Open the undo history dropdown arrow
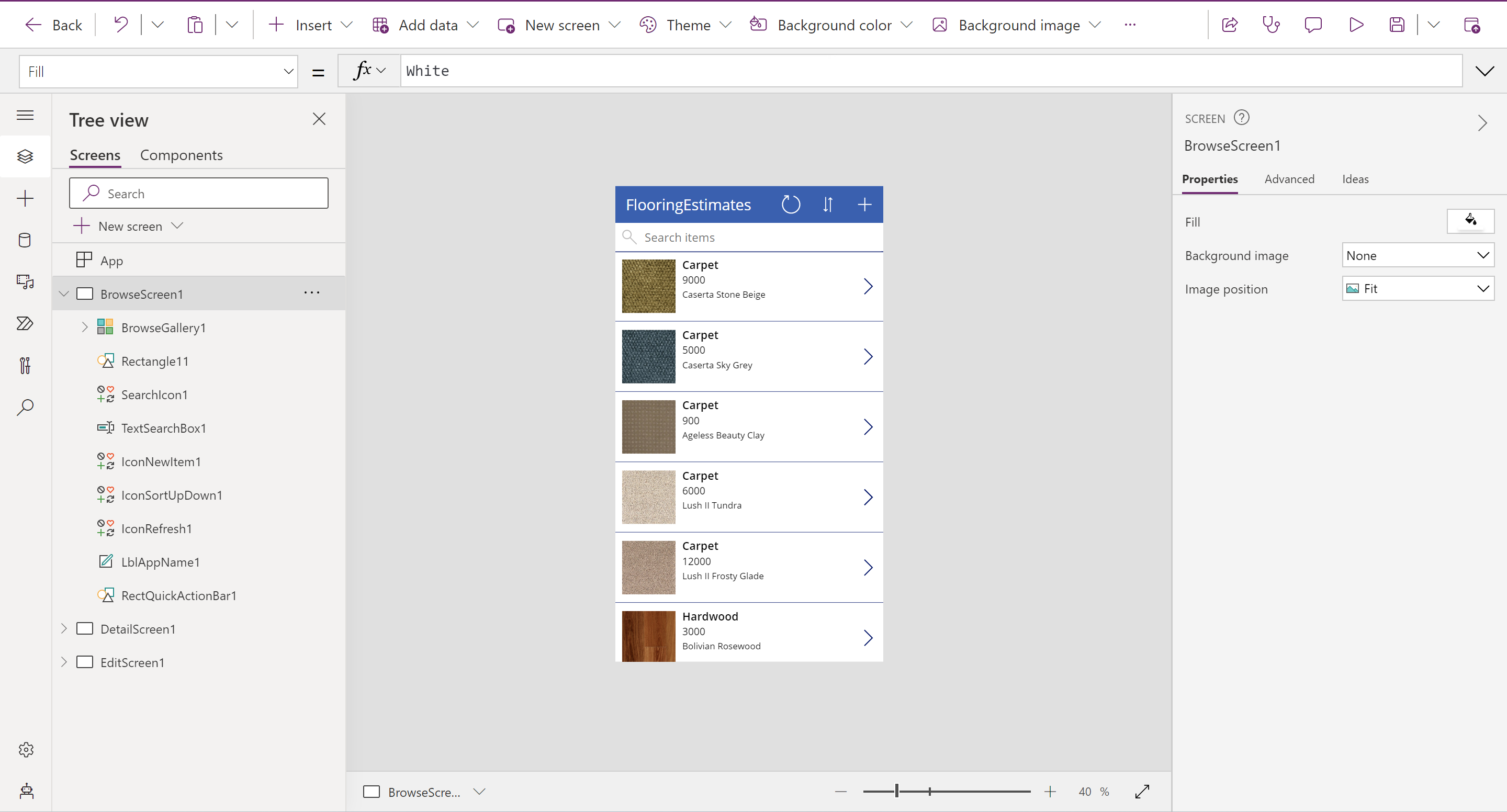1507x812 pixels. (158, 25)
